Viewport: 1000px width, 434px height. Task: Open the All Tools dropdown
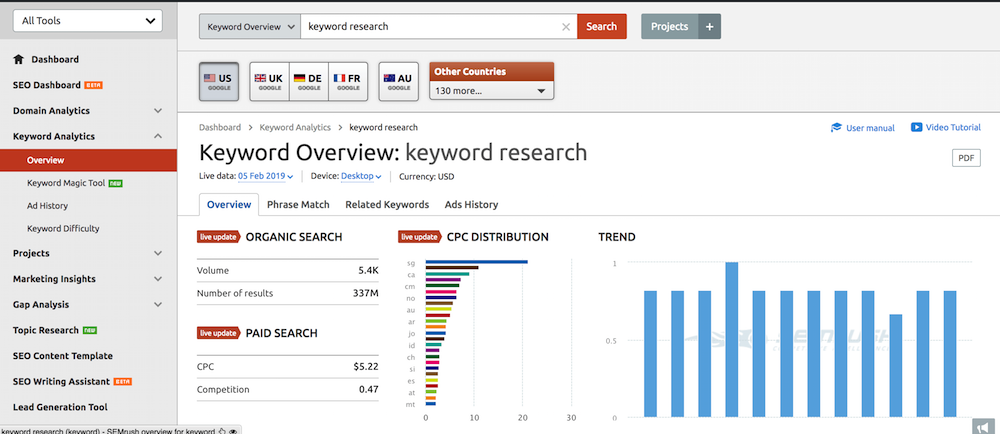pos(88,20)
